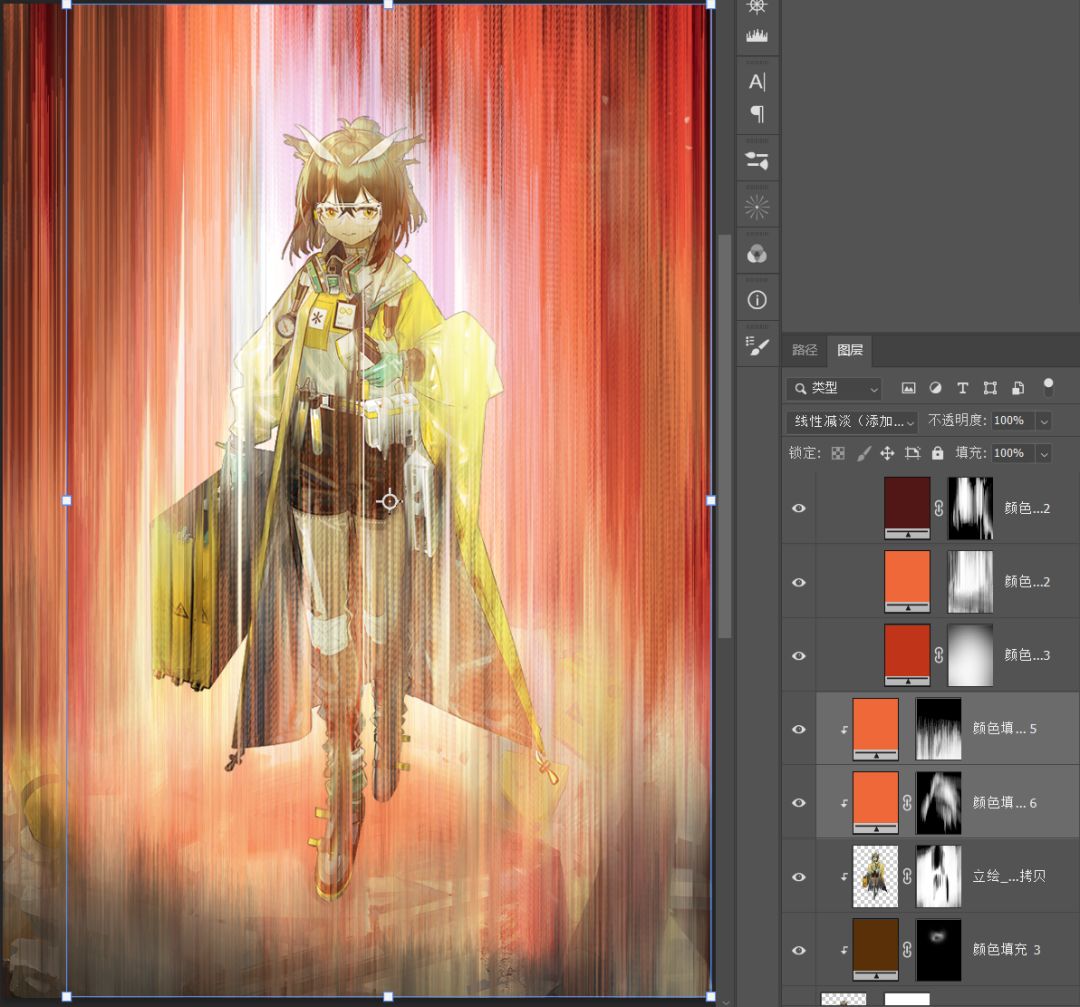Screen dimensions: 1080x1007
Task: Open the Histogram panel icon
Action: pos(757,37)
